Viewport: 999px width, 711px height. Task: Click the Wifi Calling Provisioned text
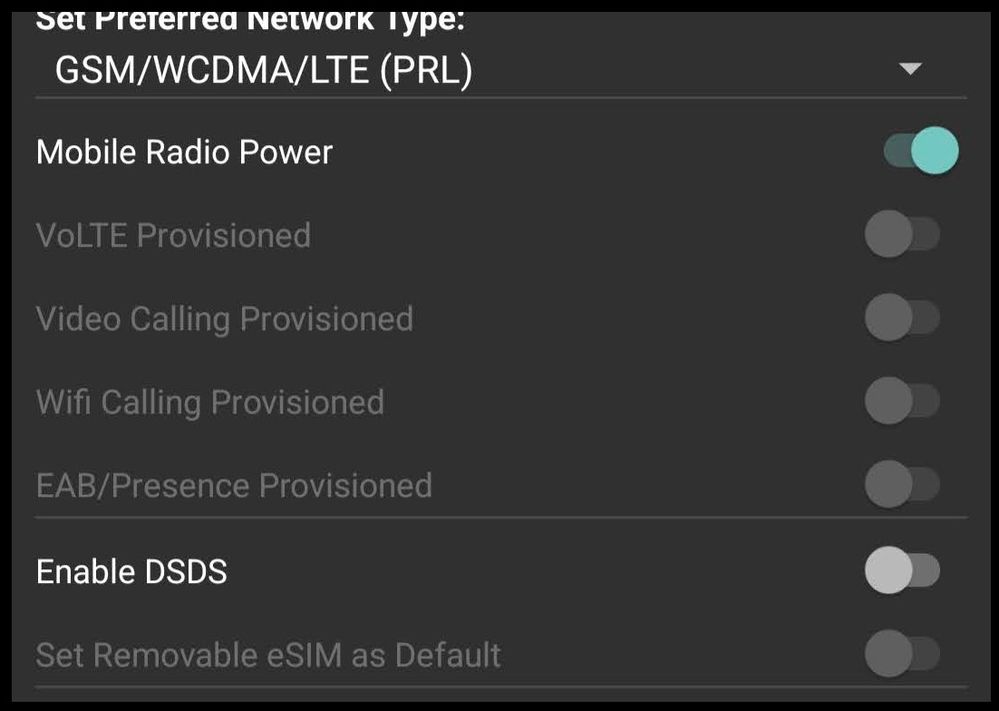pyautogui.click(x=209, y=402)
